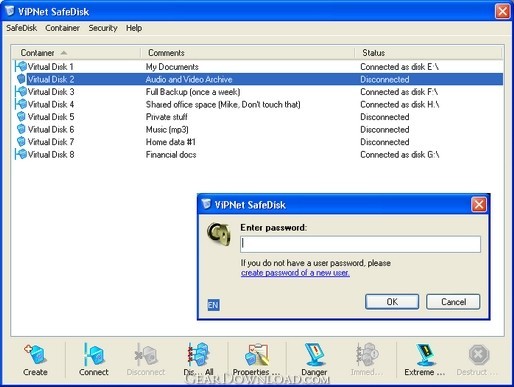Open the Security menu
This screenshot has width=514, height=387.
click(x=103, y=28)
